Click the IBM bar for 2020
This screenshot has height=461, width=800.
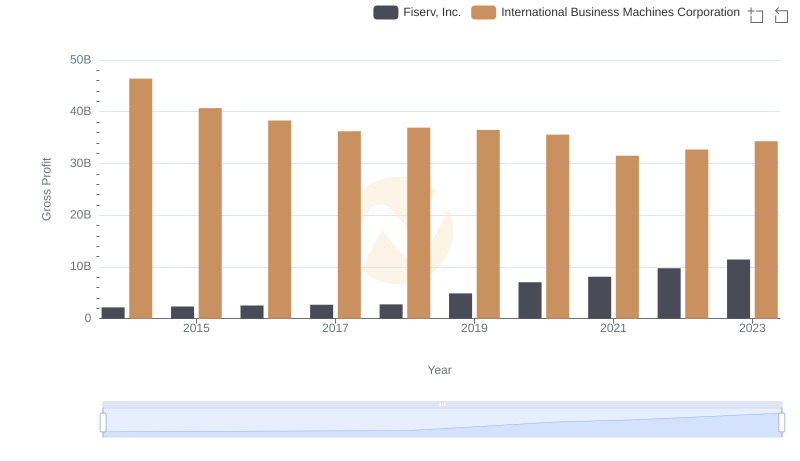[x=558, y=226]
